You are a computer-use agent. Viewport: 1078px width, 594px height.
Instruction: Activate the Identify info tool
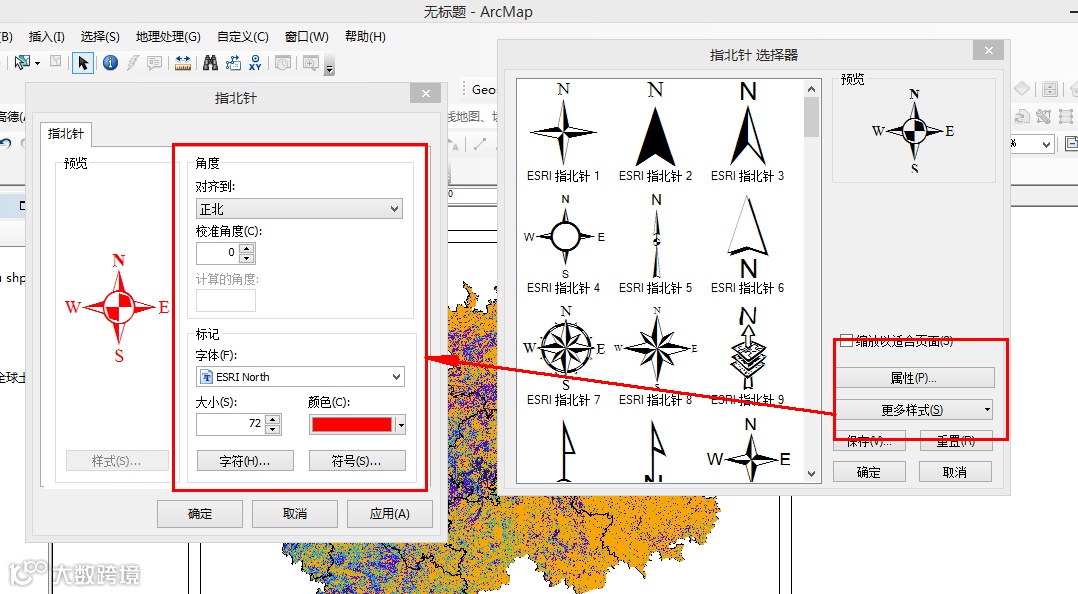point(110,63)
